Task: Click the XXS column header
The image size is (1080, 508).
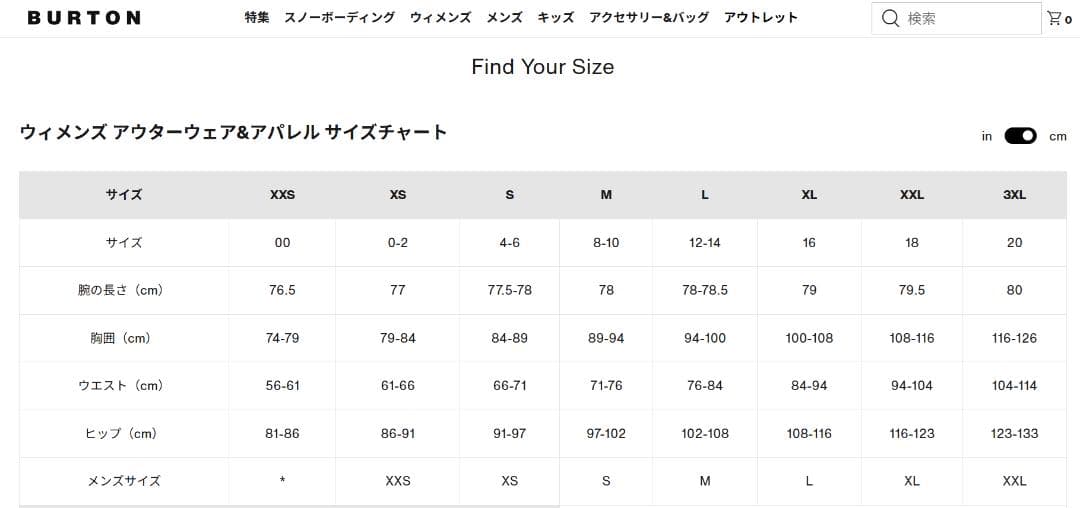Action: 282,195
